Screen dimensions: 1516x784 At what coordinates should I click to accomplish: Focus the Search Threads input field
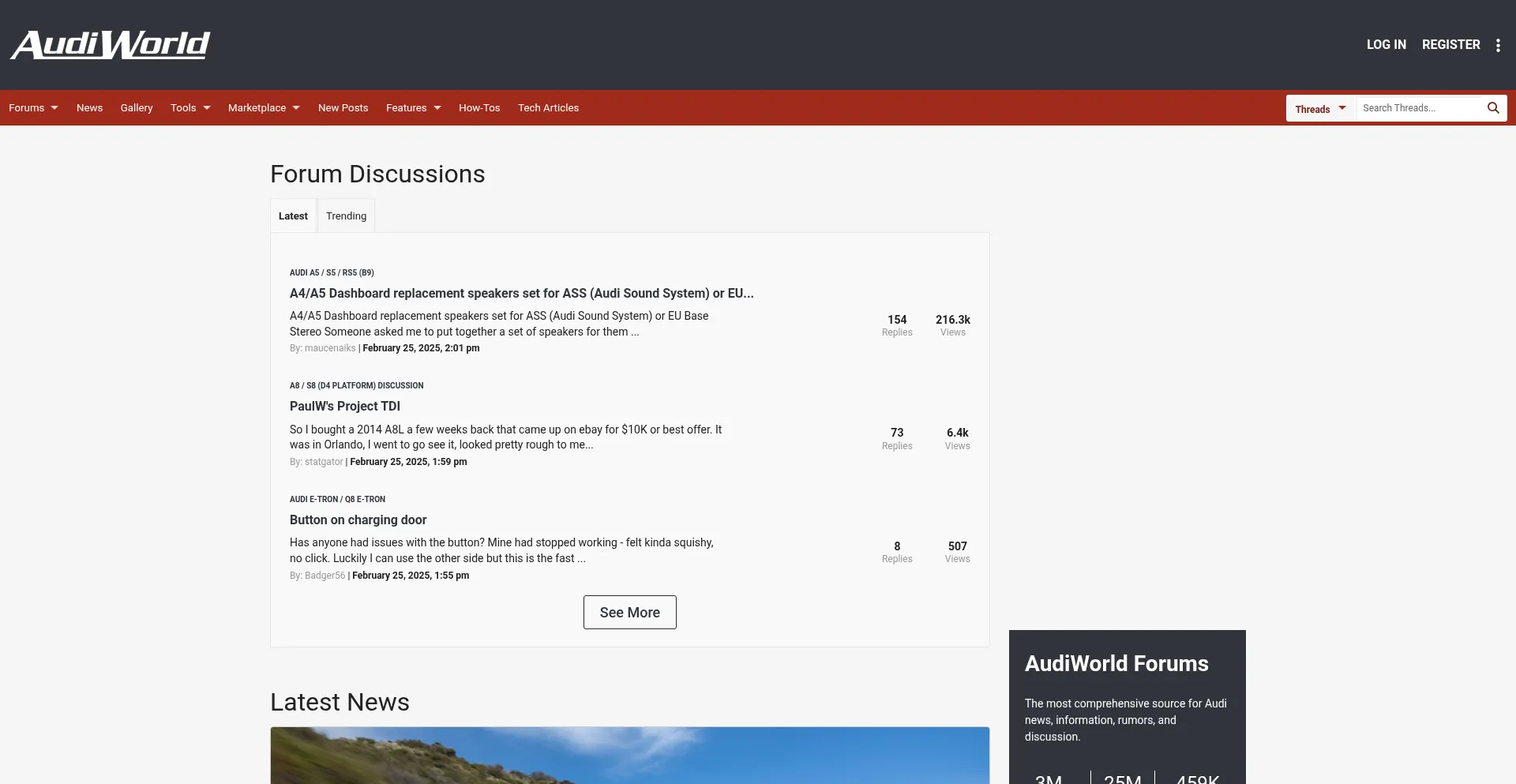coord(1420,108)
